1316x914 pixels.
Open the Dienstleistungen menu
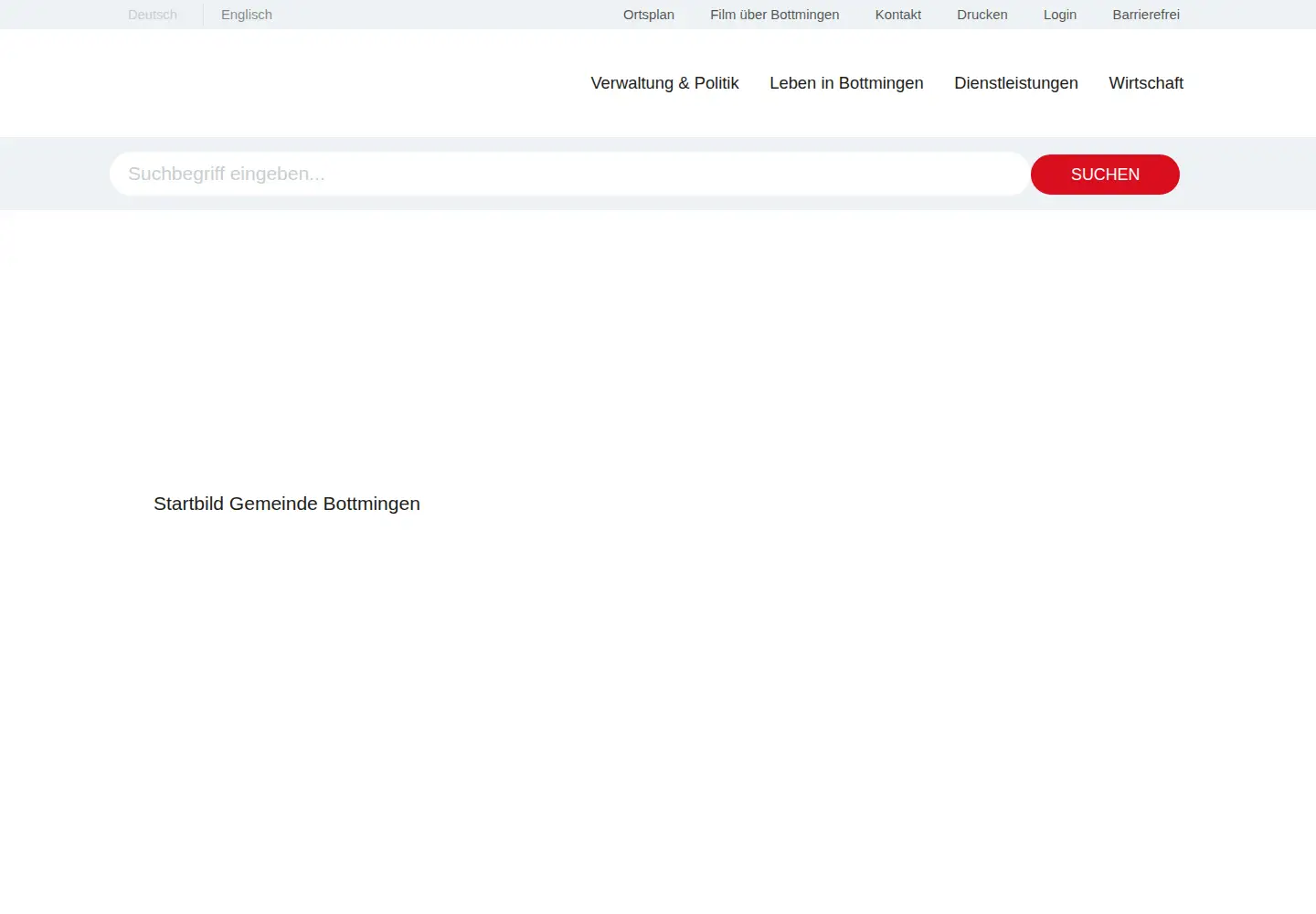pyautogui.click(x=1016, y=83)
